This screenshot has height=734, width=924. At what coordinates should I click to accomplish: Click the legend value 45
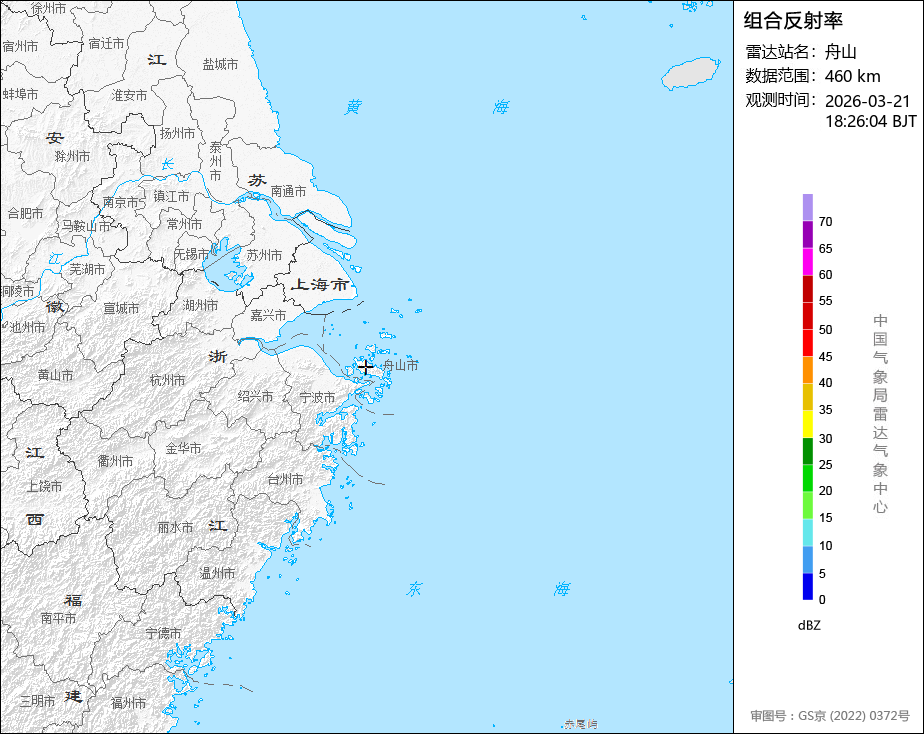[826, 357]
